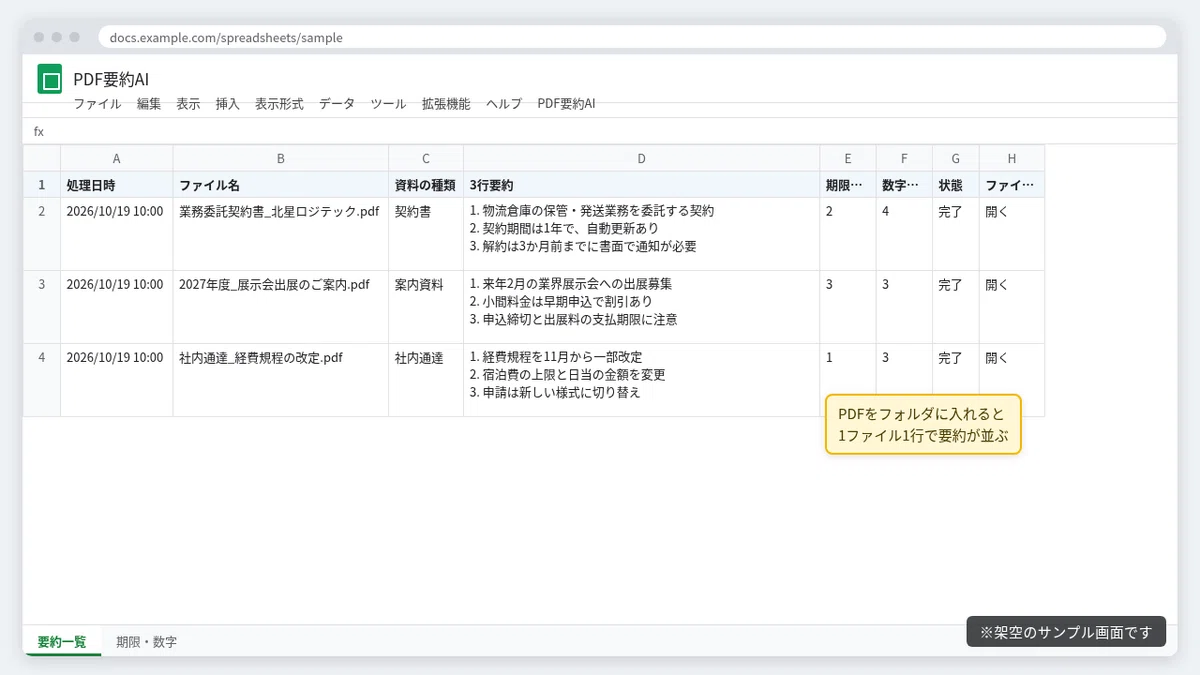Open the ツール menu
The width and height of the screenshot is (1200, 675).
388,104
